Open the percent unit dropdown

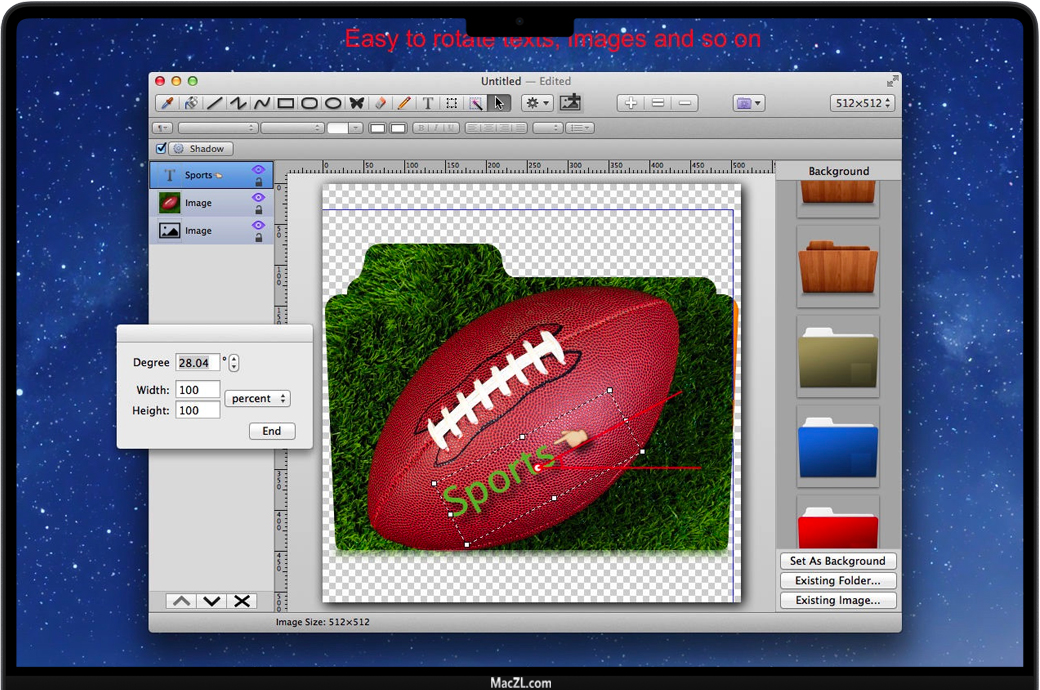tap(257, 398)
